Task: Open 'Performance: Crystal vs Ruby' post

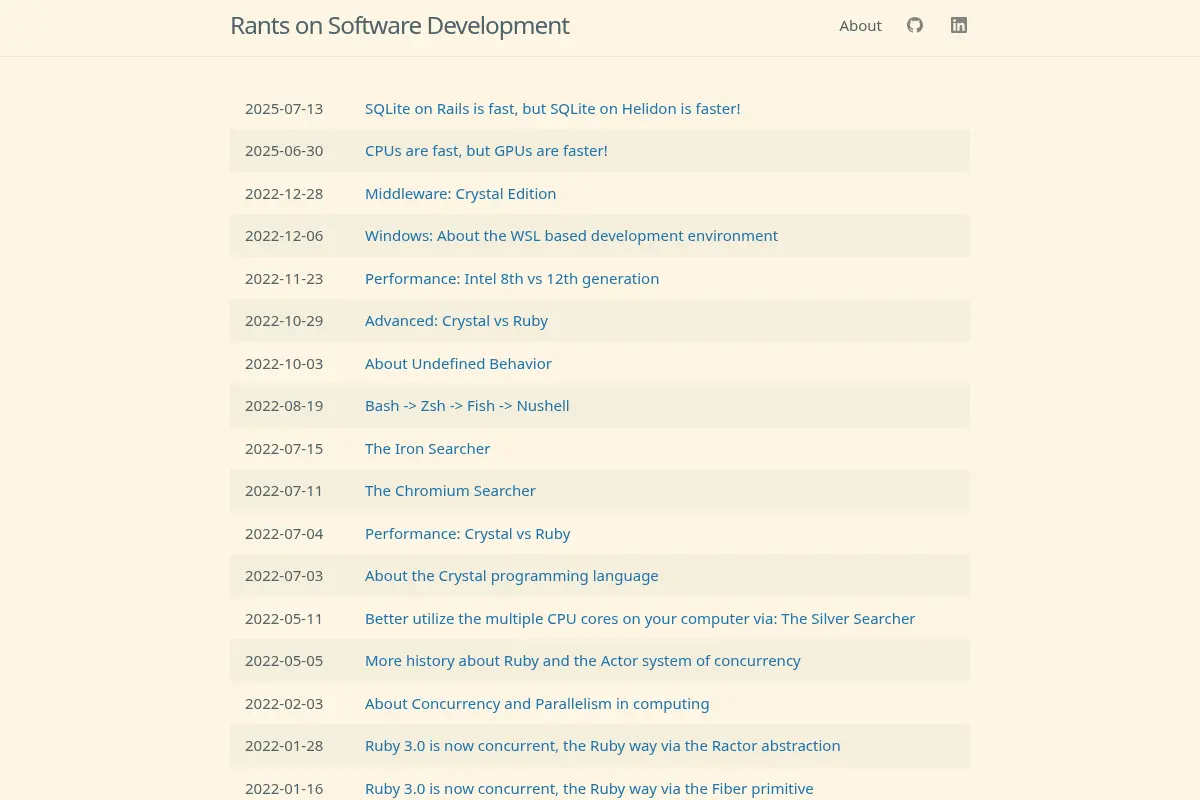Action: click(x=467, y=533)
